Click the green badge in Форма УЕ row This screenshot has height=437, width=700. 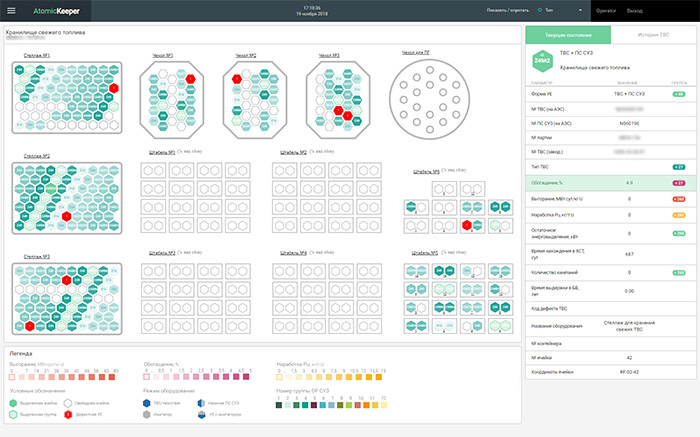pyautogui.click(x=679, y=93)
